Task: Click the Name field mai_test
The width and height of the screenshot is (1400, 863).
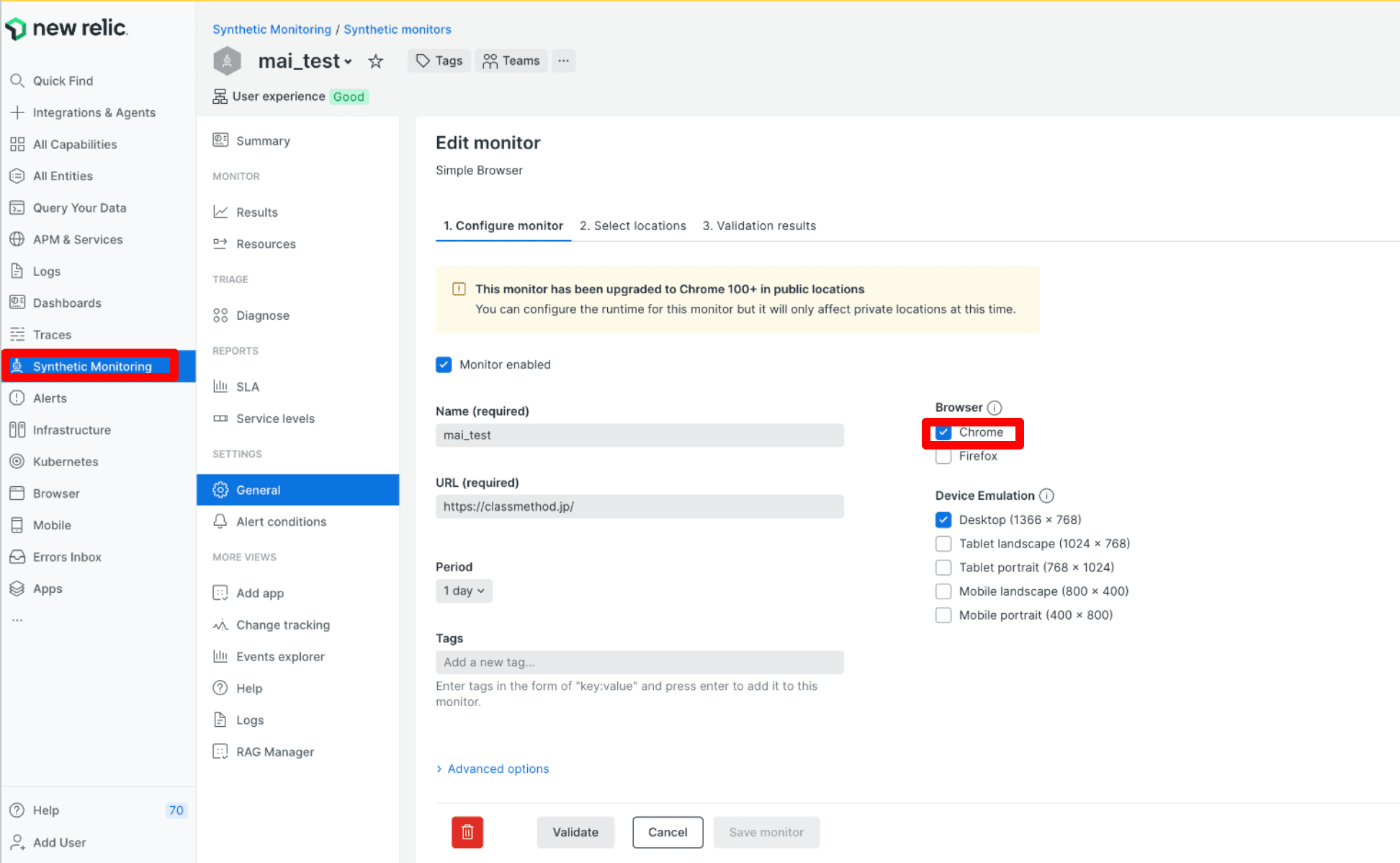Action: click(640, 435)
